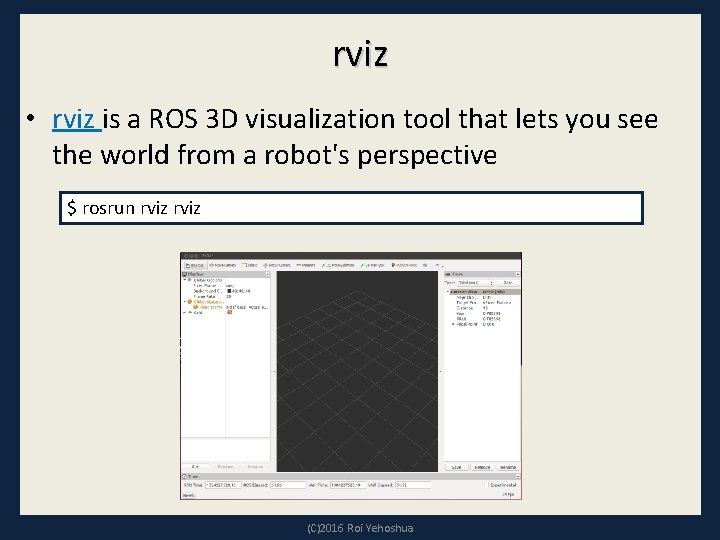
Task: Click the Remove button under Displays
Action: coord(225,467)
